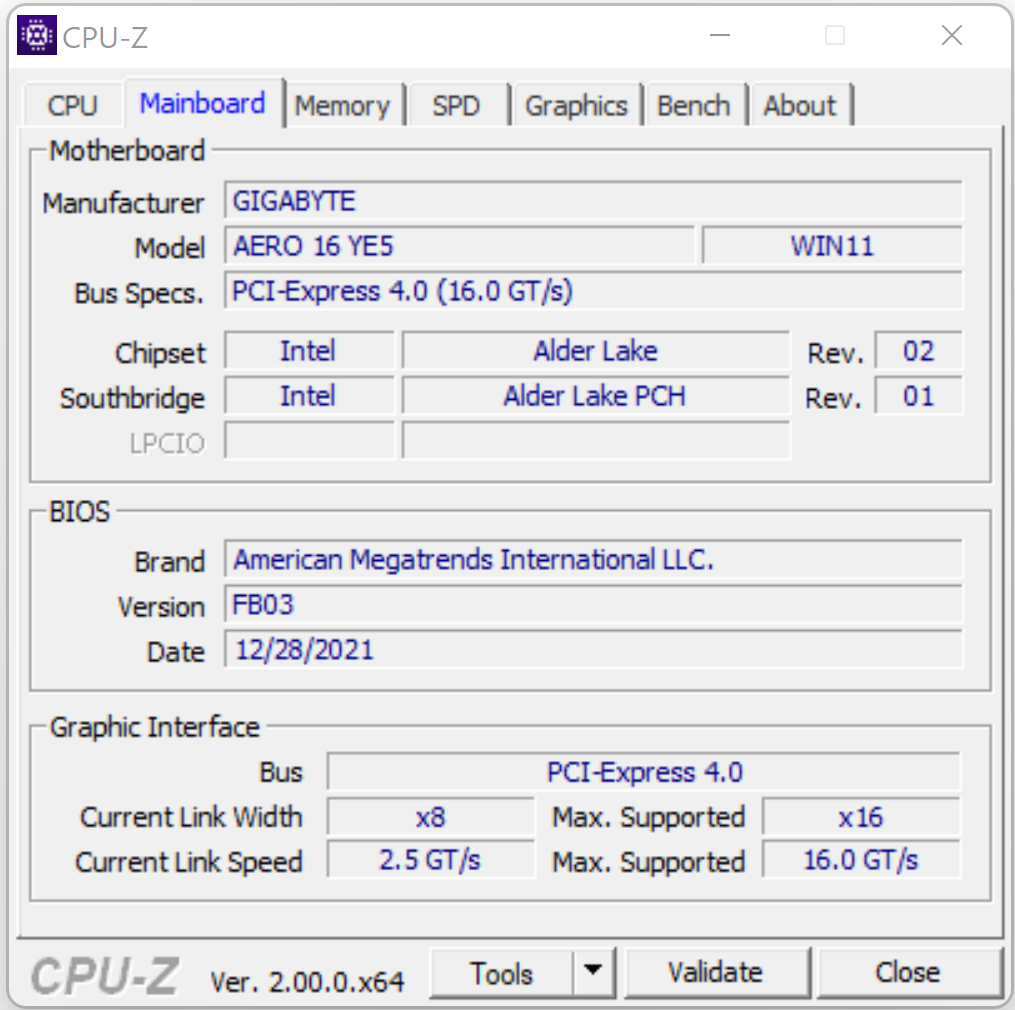1015x1010 pixels.
Task: Click the PCI-Express 4.0 bus specs field
Action: 593,291
